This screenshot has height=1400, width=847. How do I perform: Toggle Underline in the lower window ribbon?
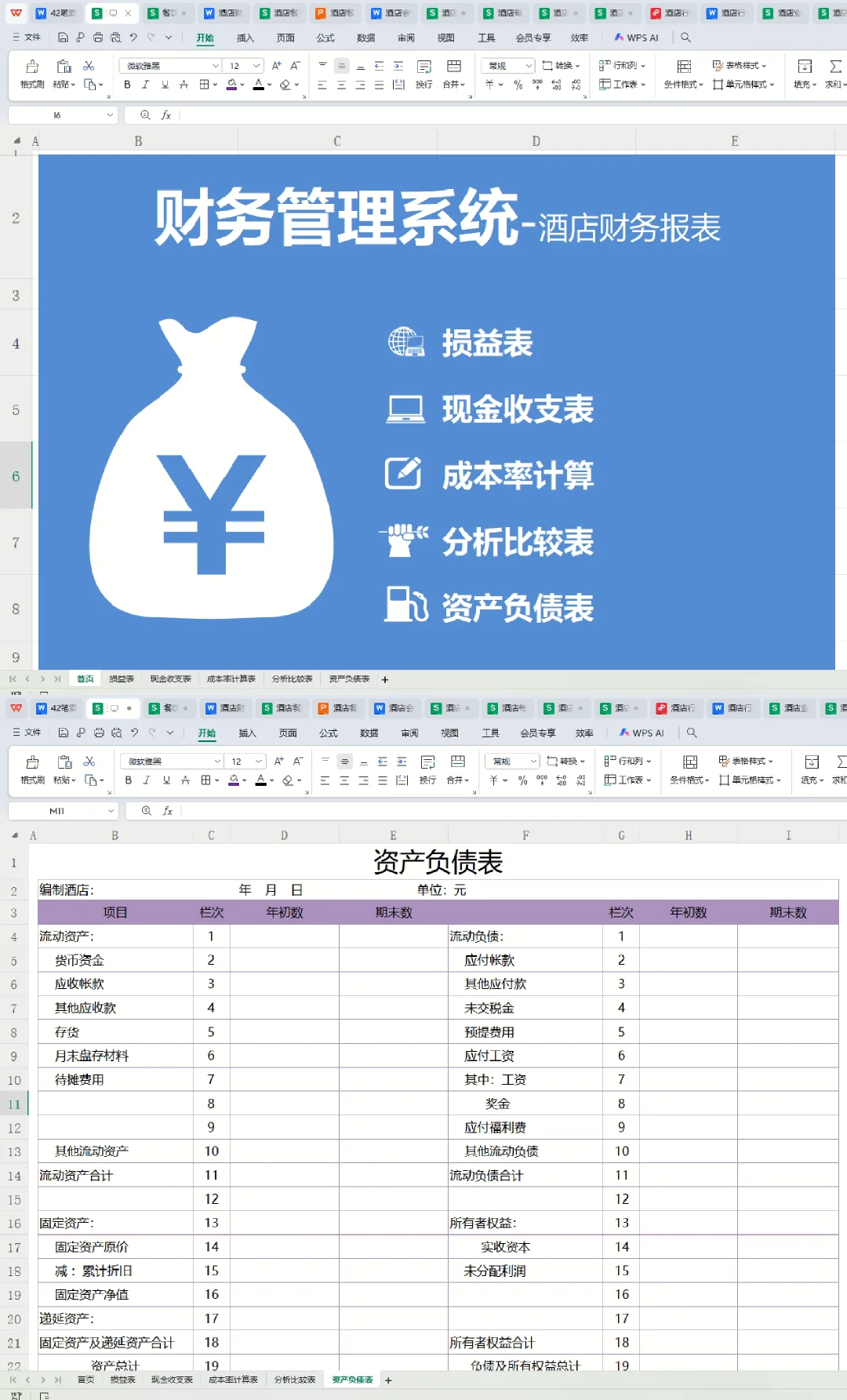pos(166,780)
